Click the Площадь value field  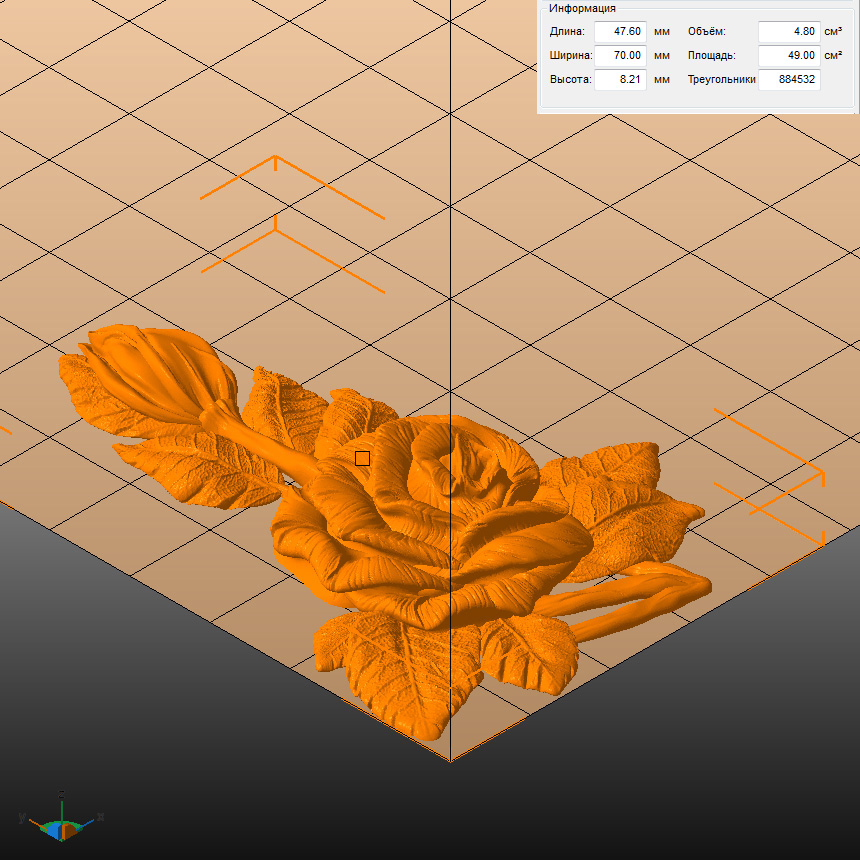click(788, 56)
